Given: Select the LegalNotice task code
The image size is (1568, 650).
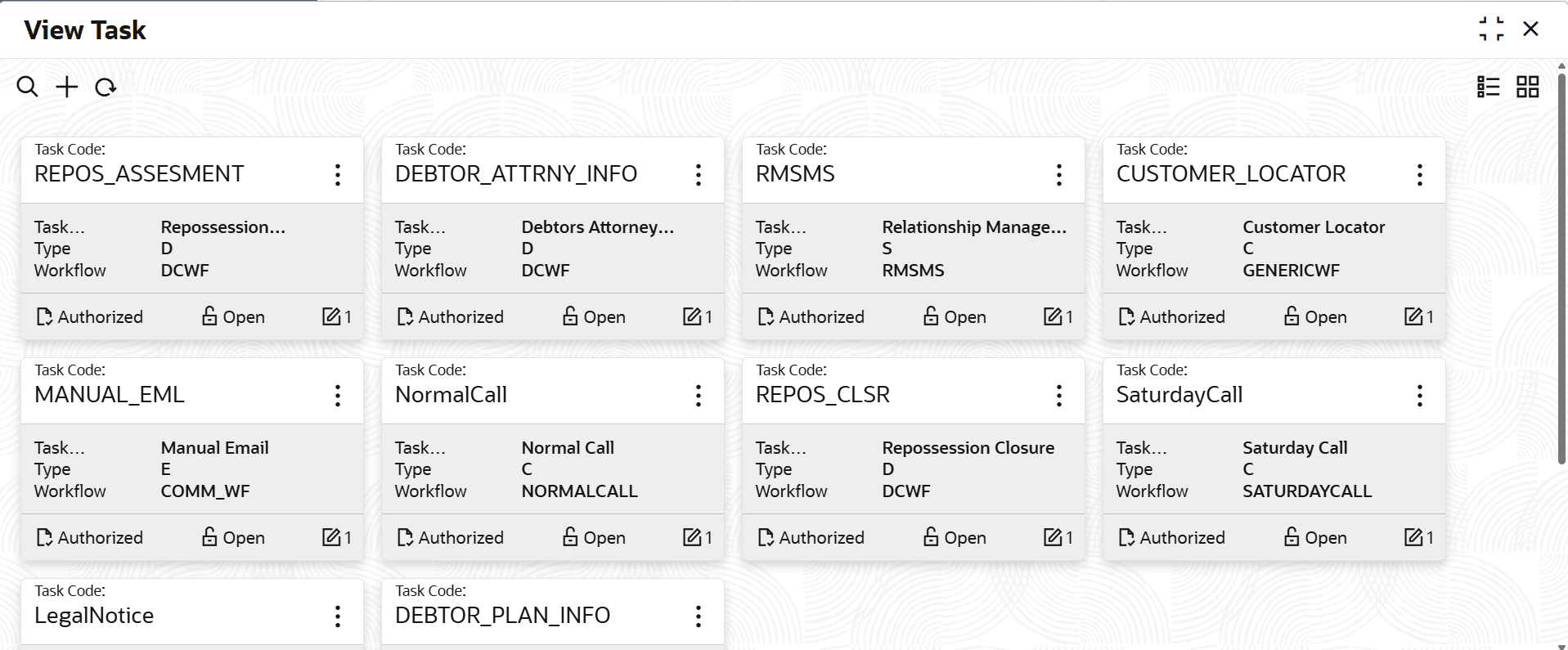Looking at the screenshot, I should point(94,616).
